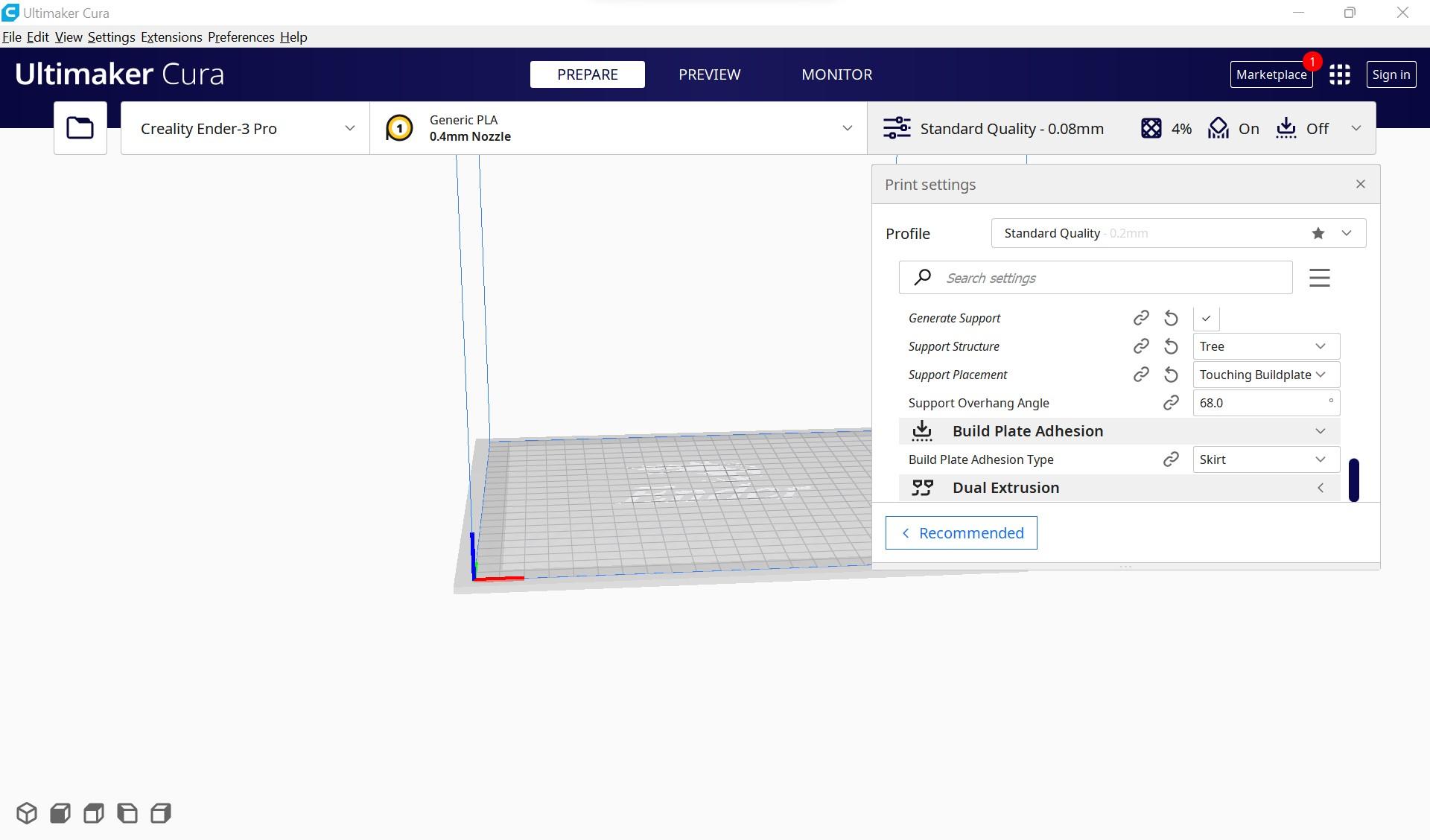The width and height of the screenshot is (1430, 840).
Task: Click the Sign In button
Action: click(1391, 73)
